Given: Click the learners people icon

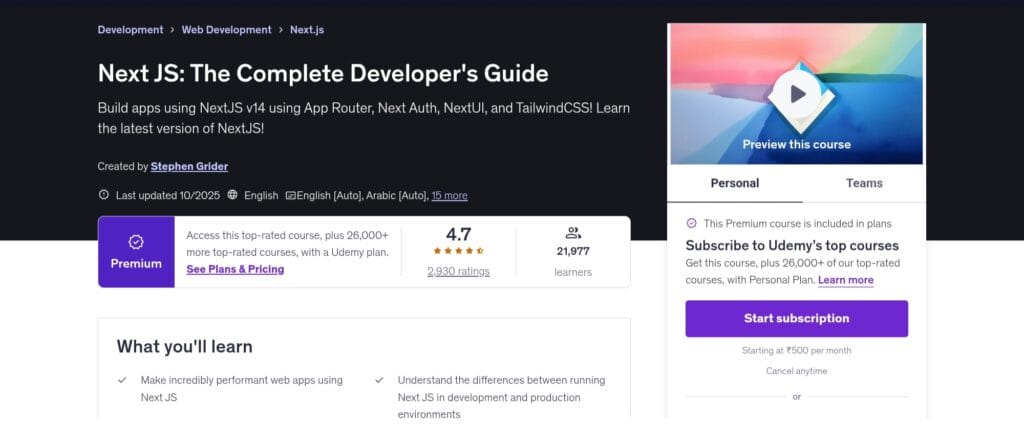Looking at the screenshot, I should click(573, 233).
